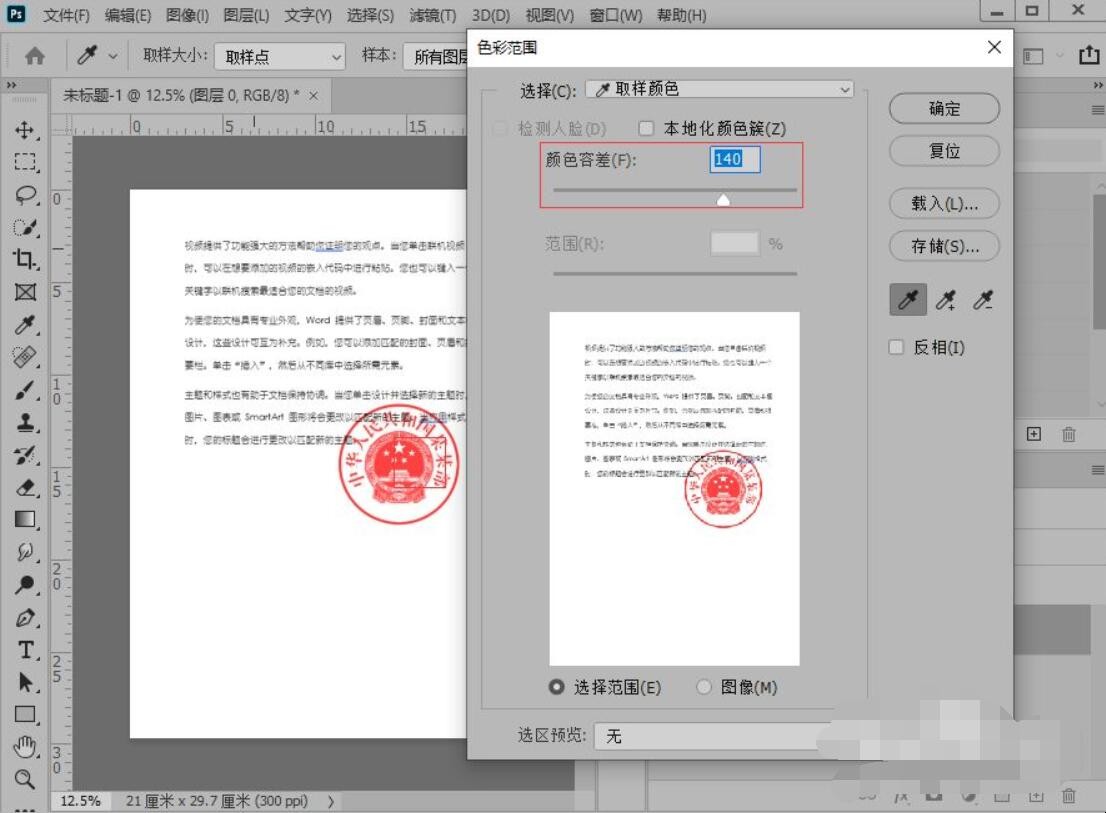Click the Home icon in options bar
The image size is (1106, 813).
click(35, 56)
